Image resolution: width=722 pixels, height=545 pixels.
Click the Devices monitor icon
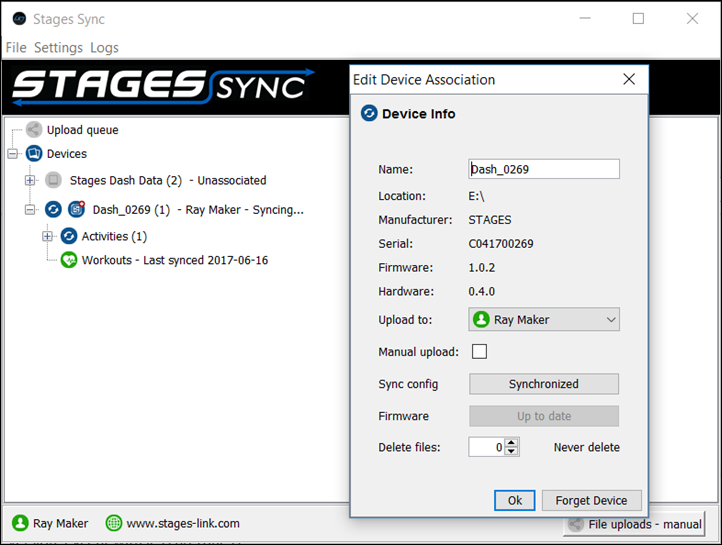(34, 154)
